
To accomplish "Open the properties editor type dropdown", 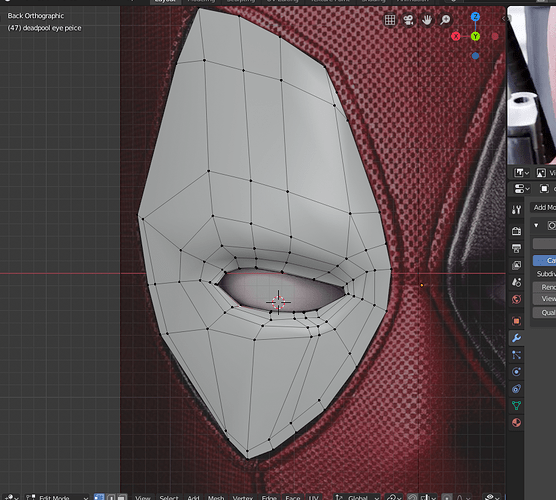I will 522,189.
